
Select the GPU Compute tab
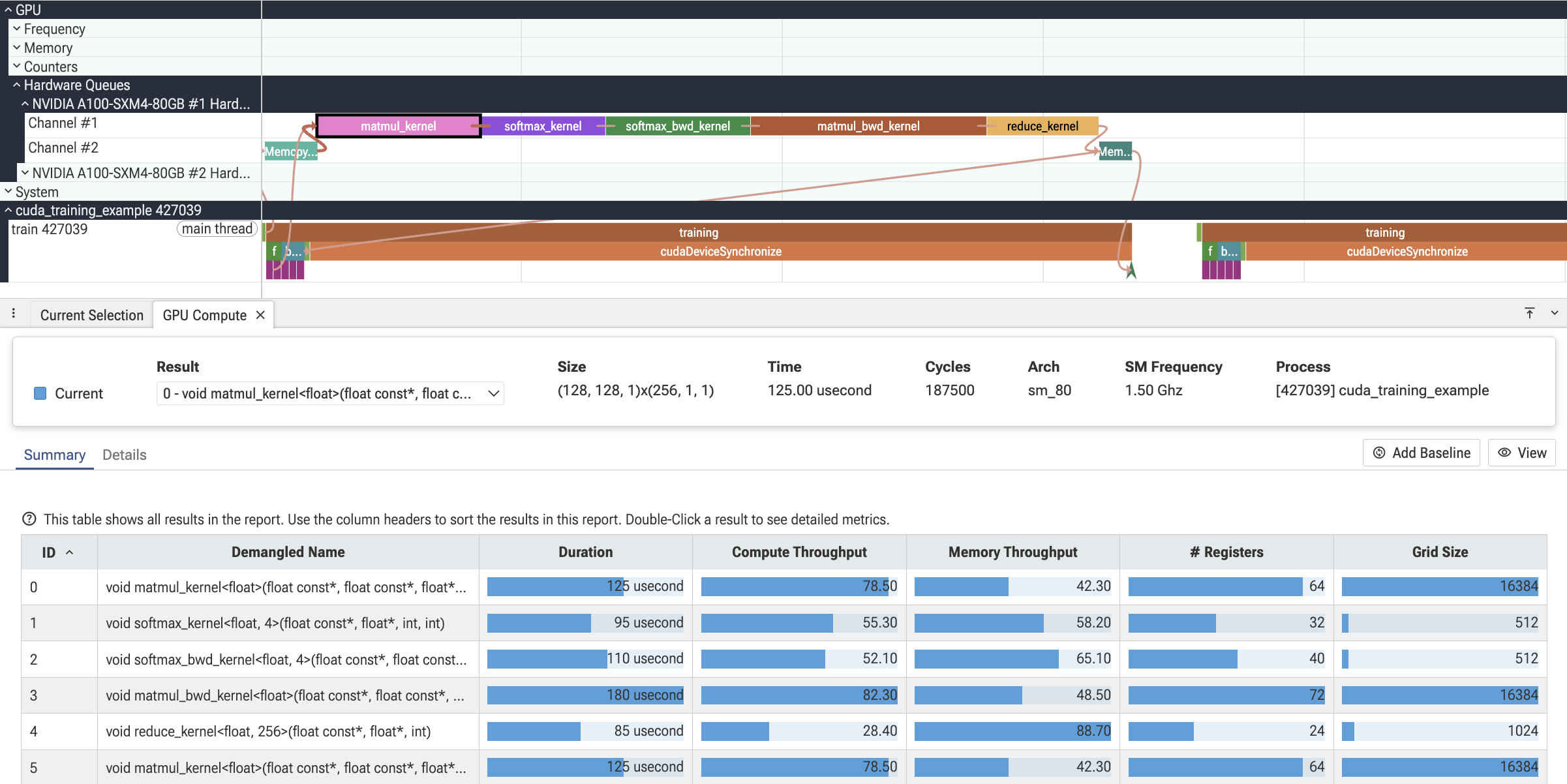(204, 315)
